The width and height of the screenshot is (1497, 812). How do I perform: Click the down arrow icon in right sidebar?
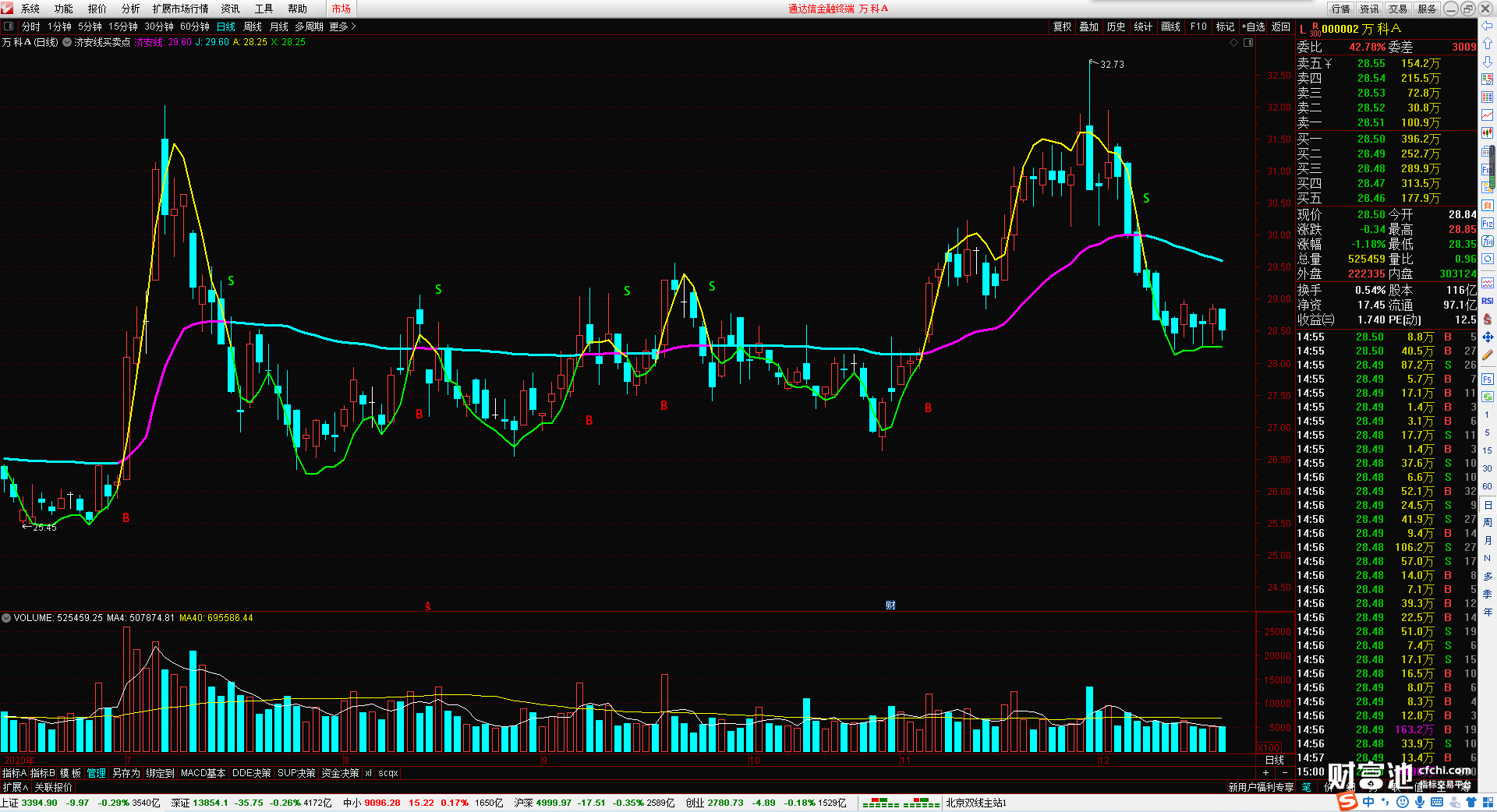coord(1487,61)
